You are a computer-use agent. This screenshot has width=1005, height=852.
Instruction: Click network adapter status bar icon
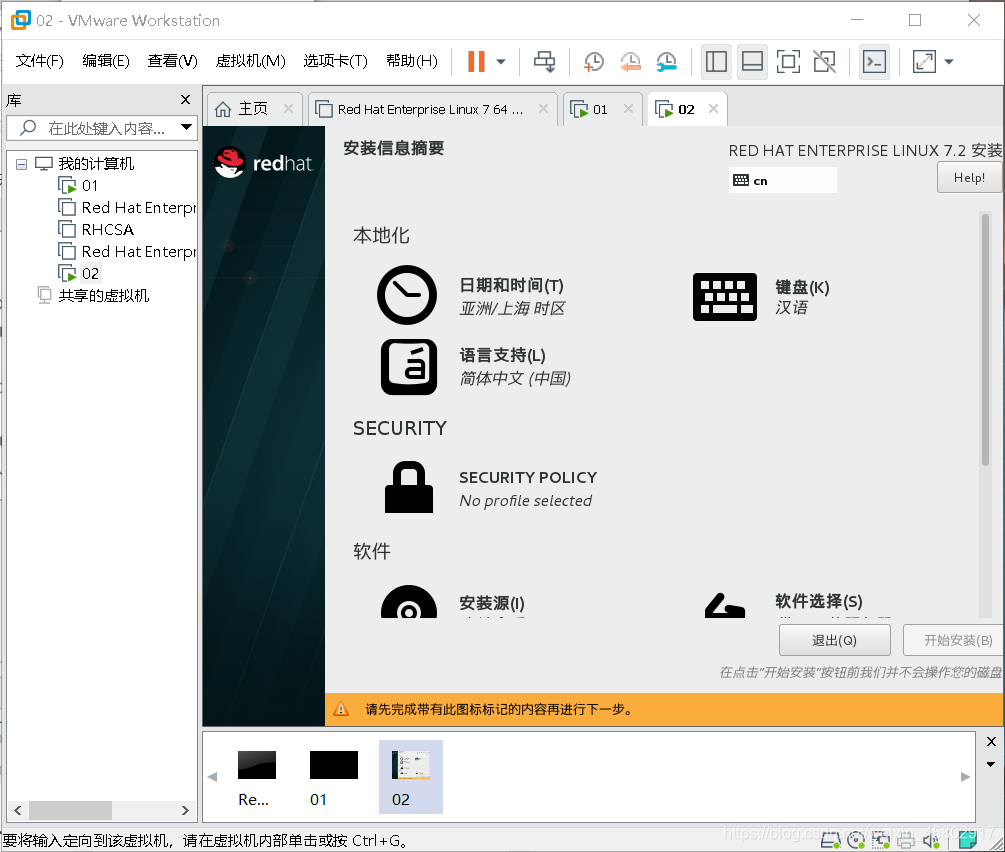[881, 840]
